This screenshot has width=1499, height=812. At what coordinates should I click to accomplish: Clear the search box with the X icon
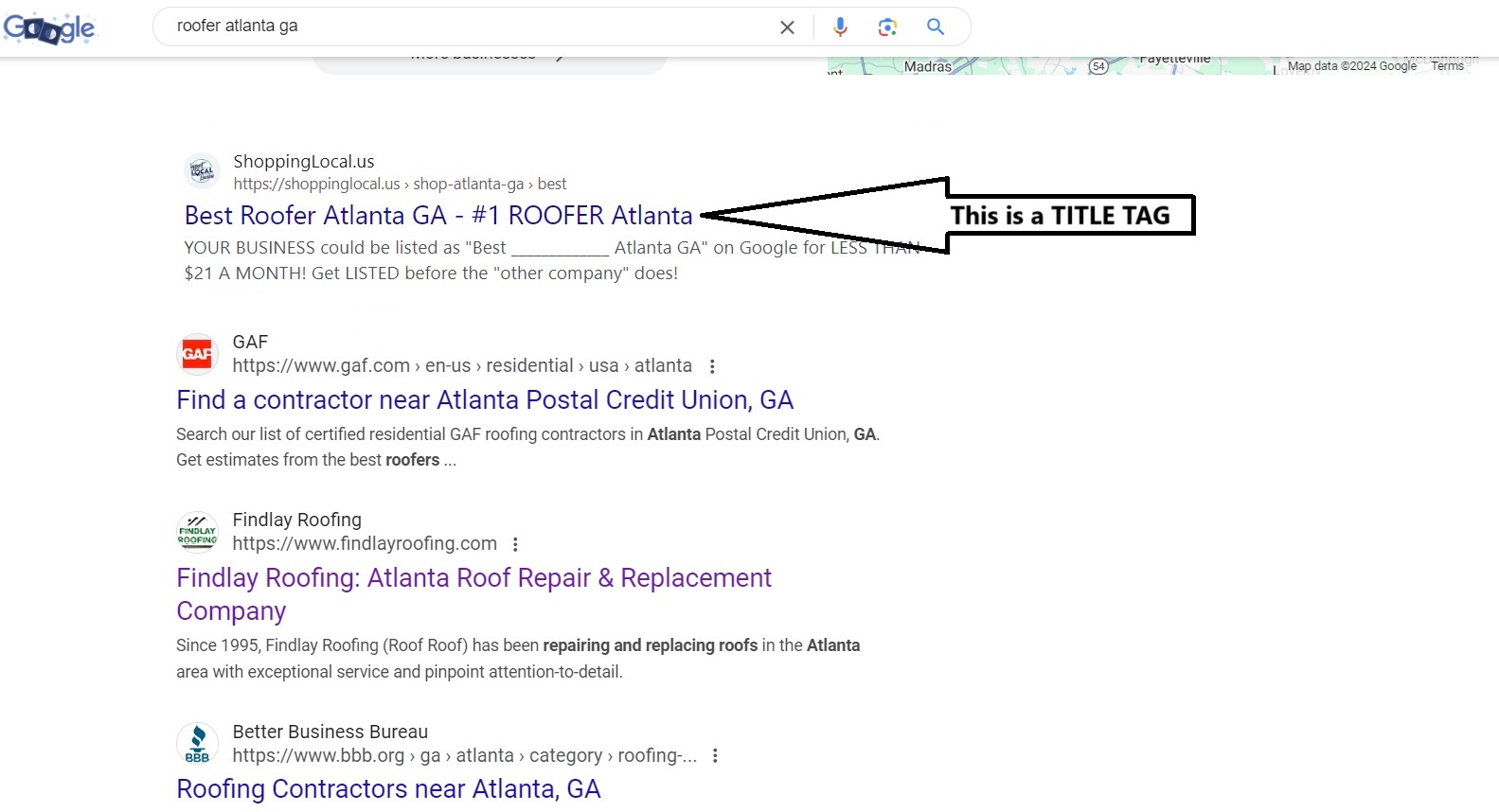pyautogui.click(x=787, y=27)
